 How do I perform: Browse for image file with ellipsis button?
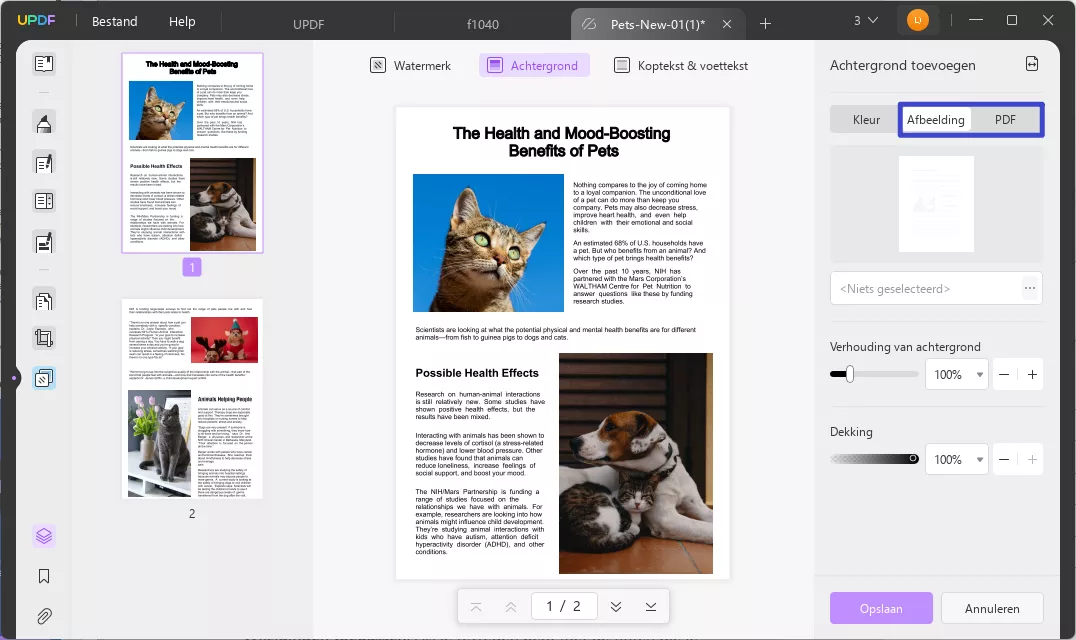[x=1029, y=288]
